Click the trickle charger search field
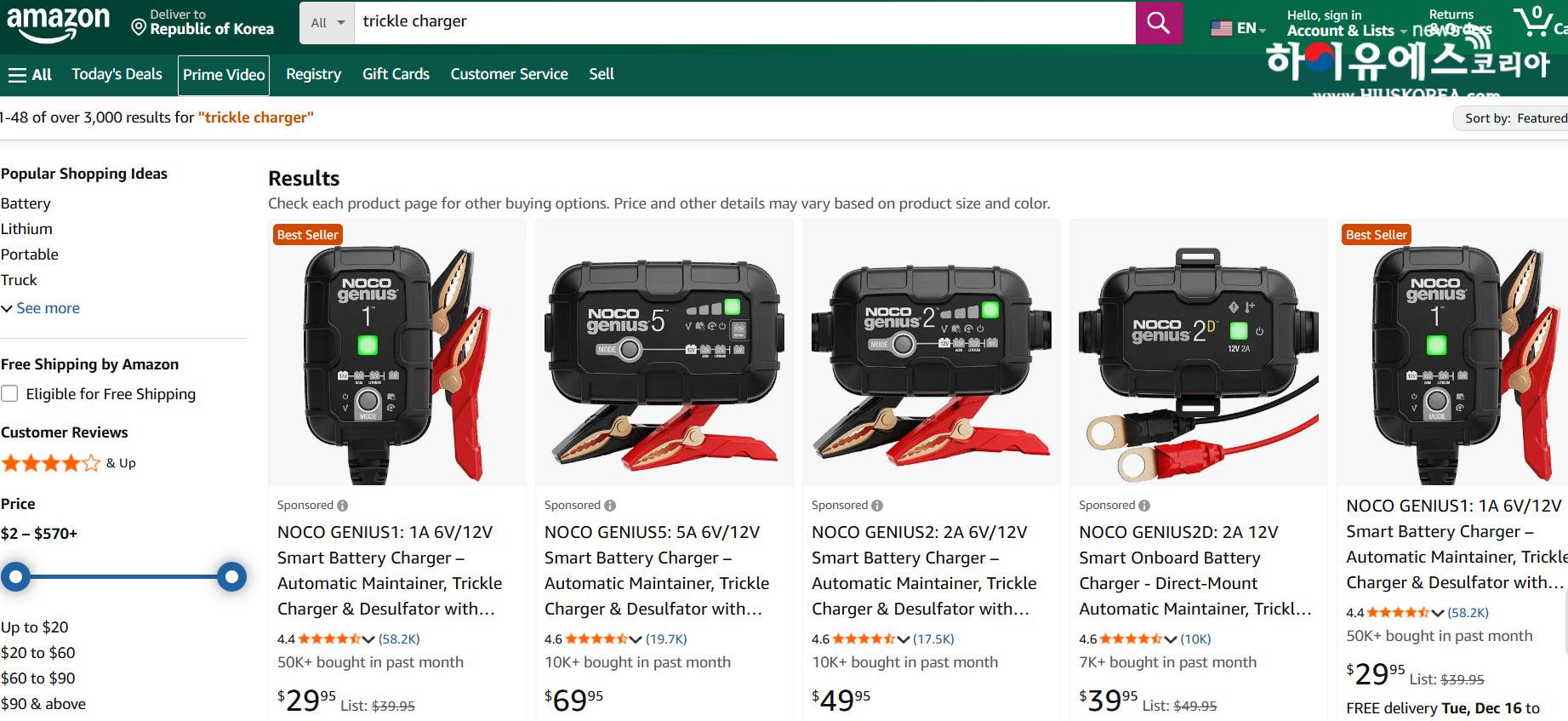1568x721 pixels. coord(744,22)
